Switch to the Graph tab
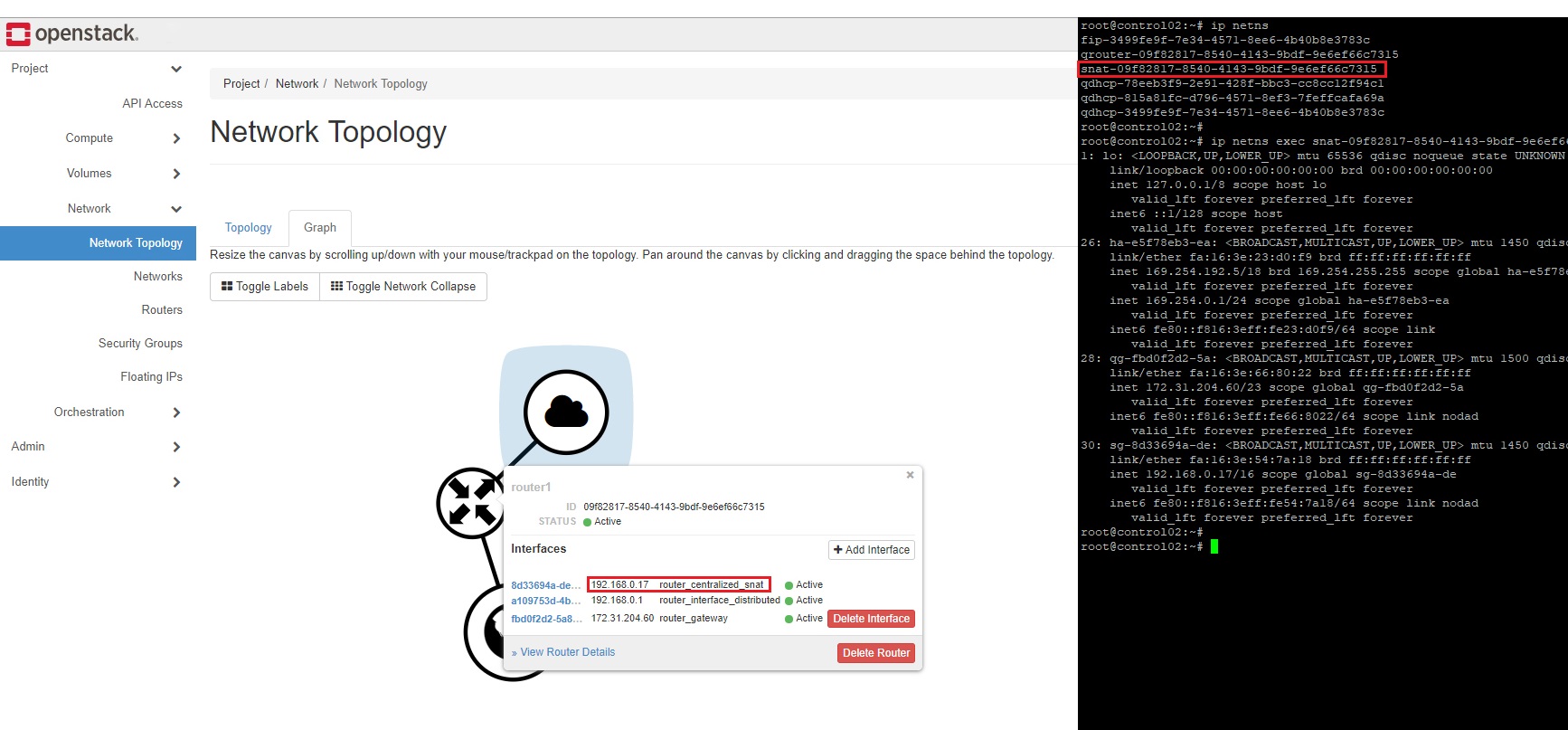The width and height of the screenshot is (1568, 730). click(320, 228)
